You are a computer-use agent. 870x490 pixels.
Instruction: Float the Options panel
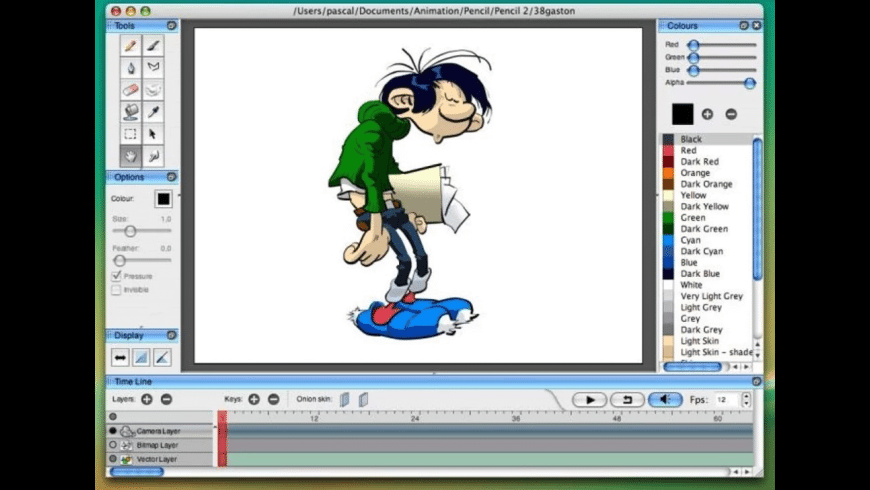click(x=171, y=177)
